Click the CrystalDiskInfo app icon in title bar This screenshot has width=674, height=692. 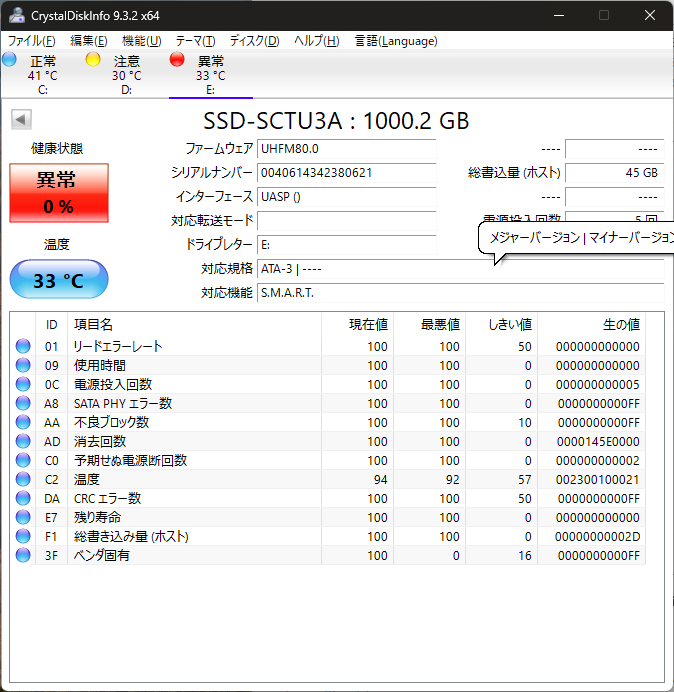[x=17, y=15]
